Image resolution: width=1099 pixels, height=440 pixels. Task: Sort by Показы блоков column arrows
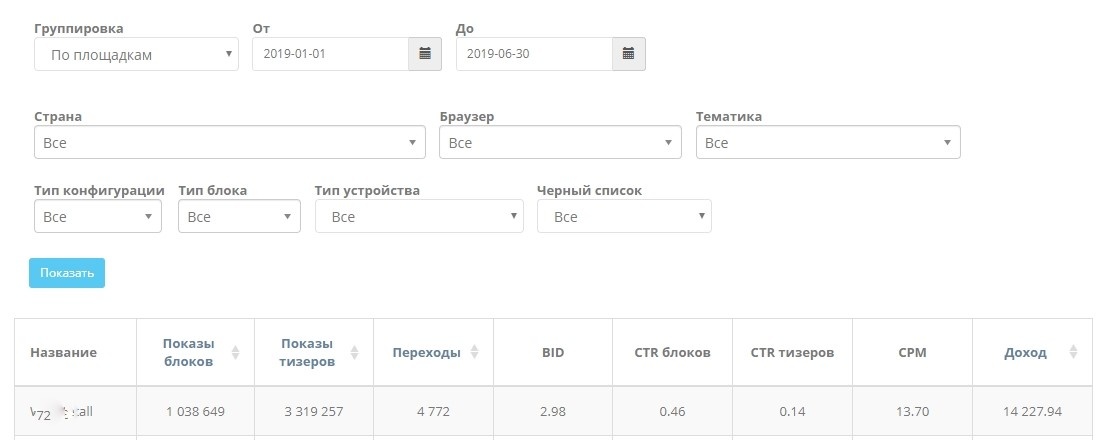[235, 352]
